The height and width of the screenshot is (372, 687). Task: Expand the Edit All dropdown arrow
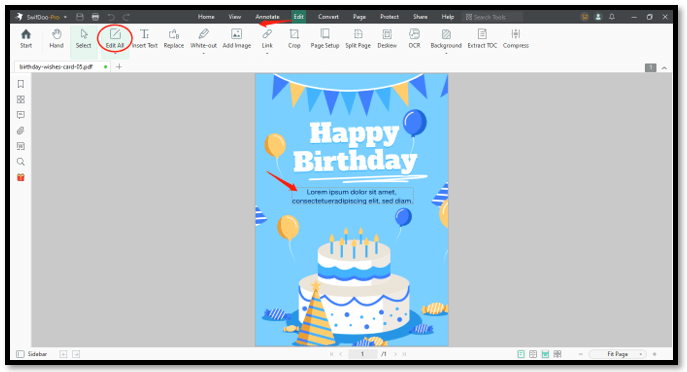click(115, 53)
